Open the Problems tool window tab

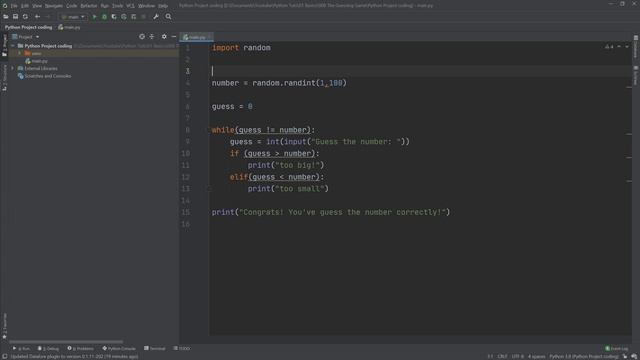(x=80, y=348)
